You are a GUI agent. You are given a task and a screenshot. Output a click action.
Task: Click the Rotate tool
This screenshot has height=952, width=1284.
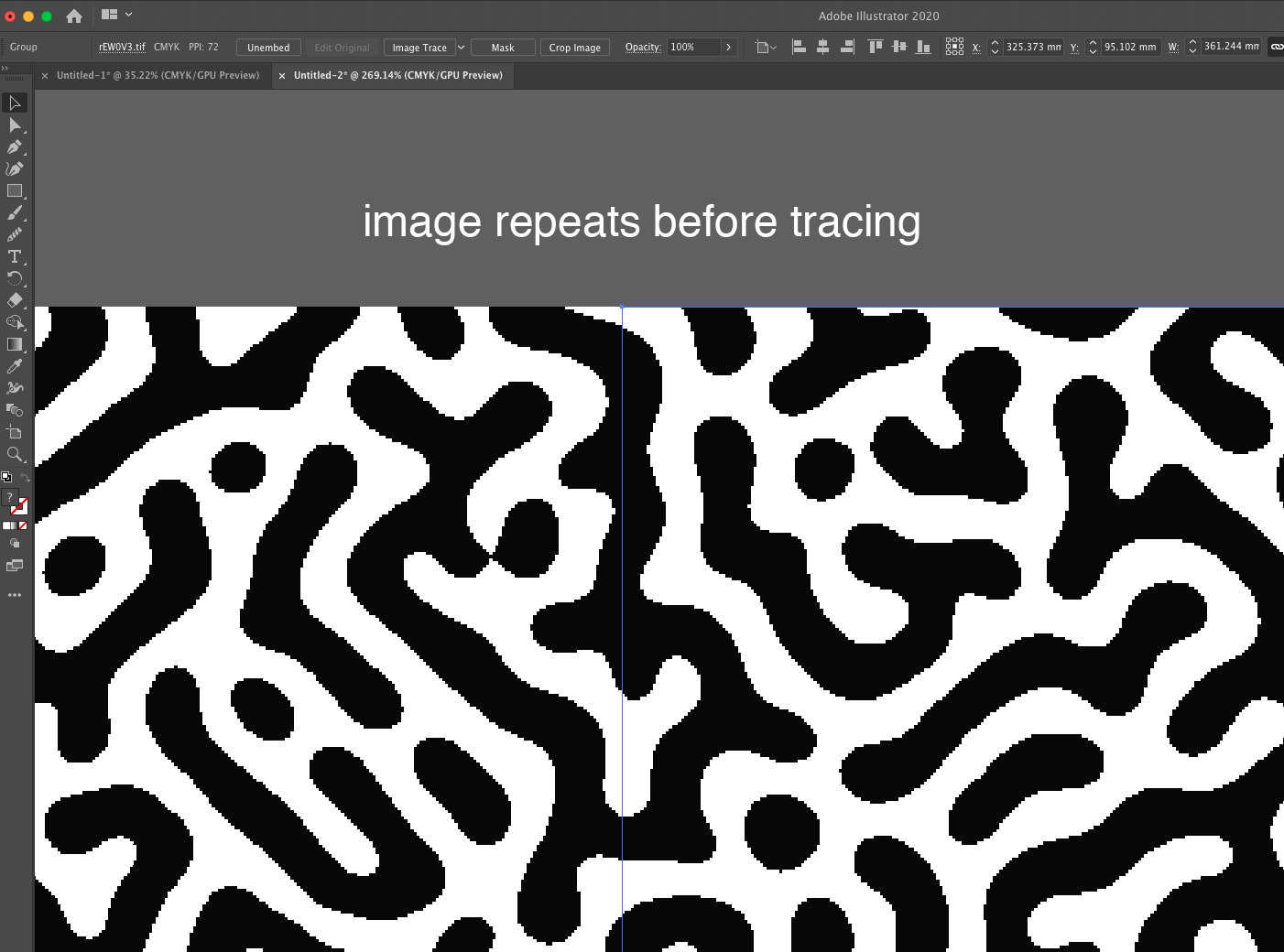[15, 279]
